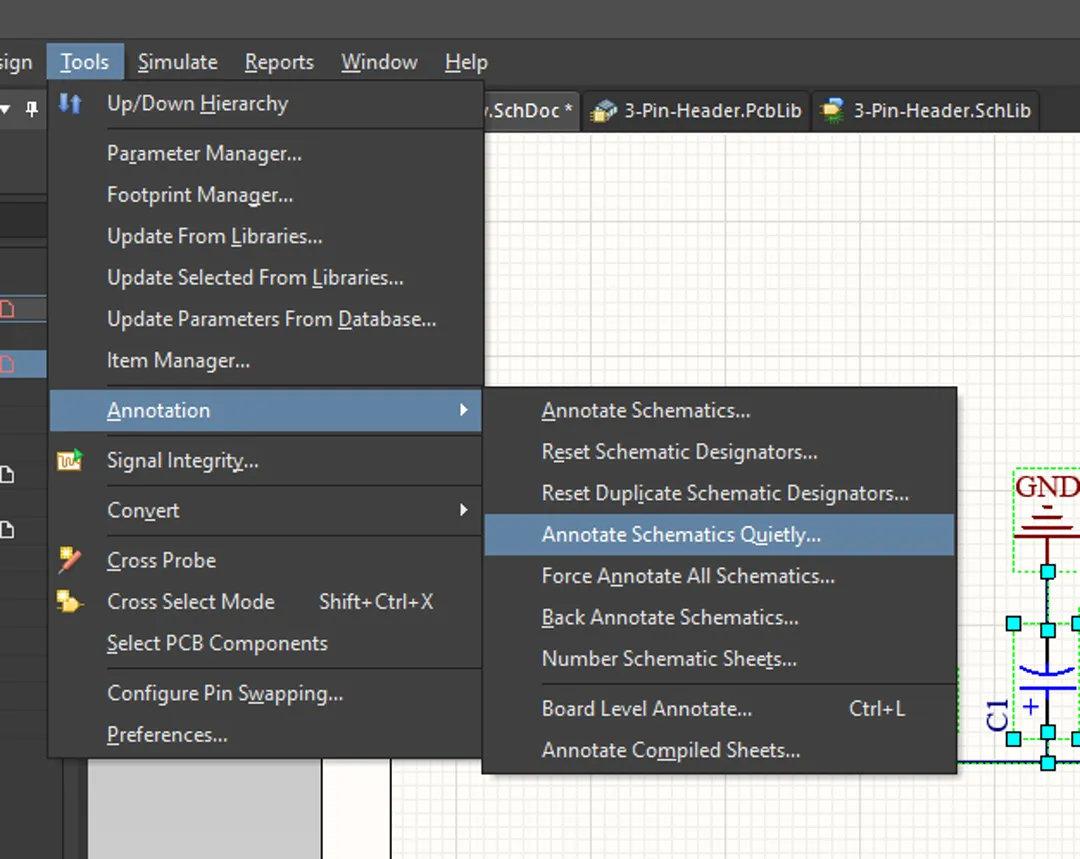Click the pushpin icon to pin the panel
Screen dimensions: 1080x859
tap(33, 110)
